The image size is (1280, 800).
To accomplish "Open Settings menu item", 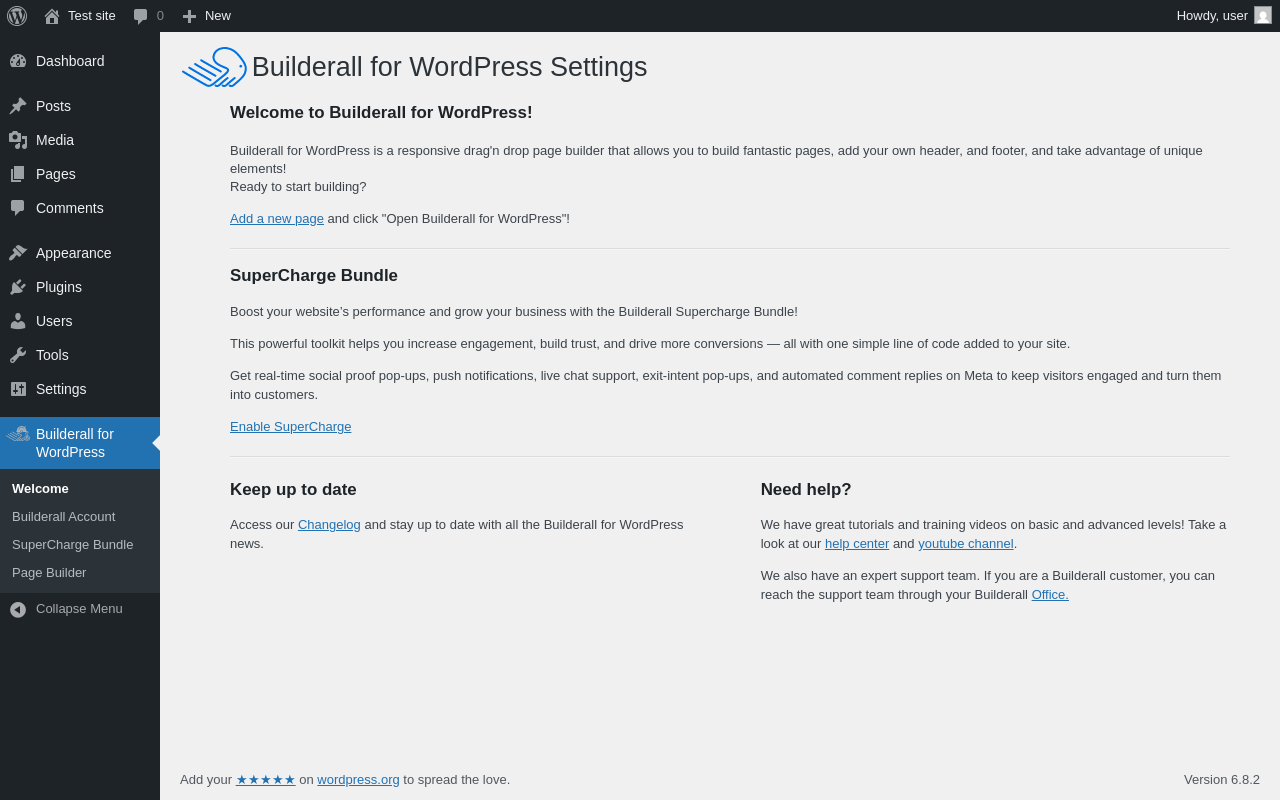I will [x=80, y=389].
